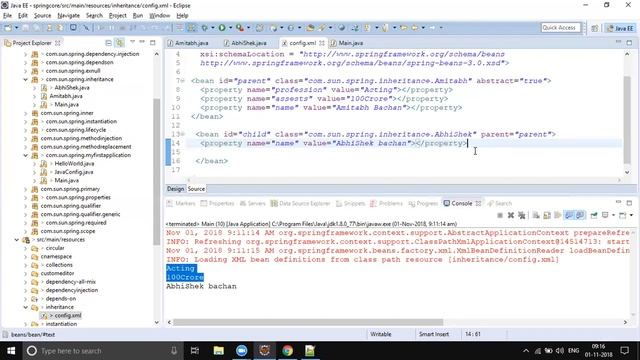Collapse the inheritance resources folder
Image resolution: width=640 pixels, height=360 pixels.
[x=25, y=307]
